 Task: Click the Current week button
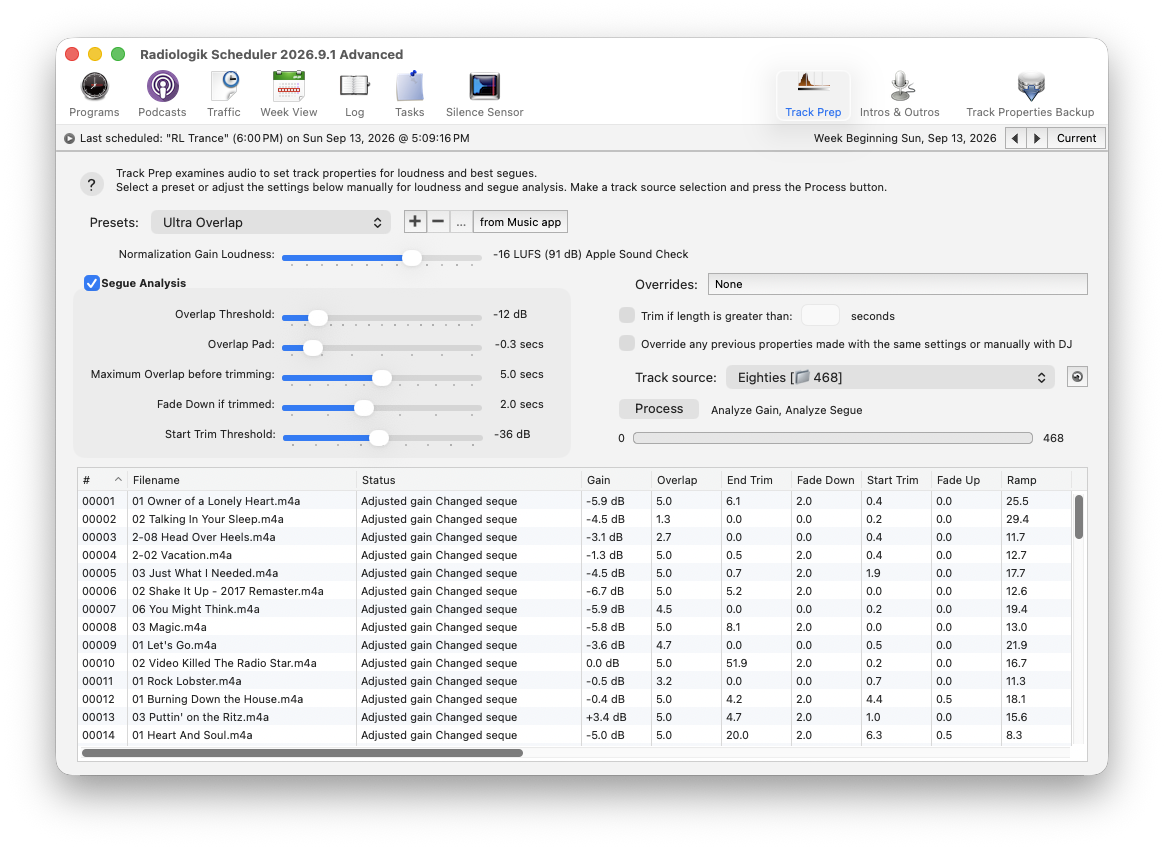(x=1076, y=138)
